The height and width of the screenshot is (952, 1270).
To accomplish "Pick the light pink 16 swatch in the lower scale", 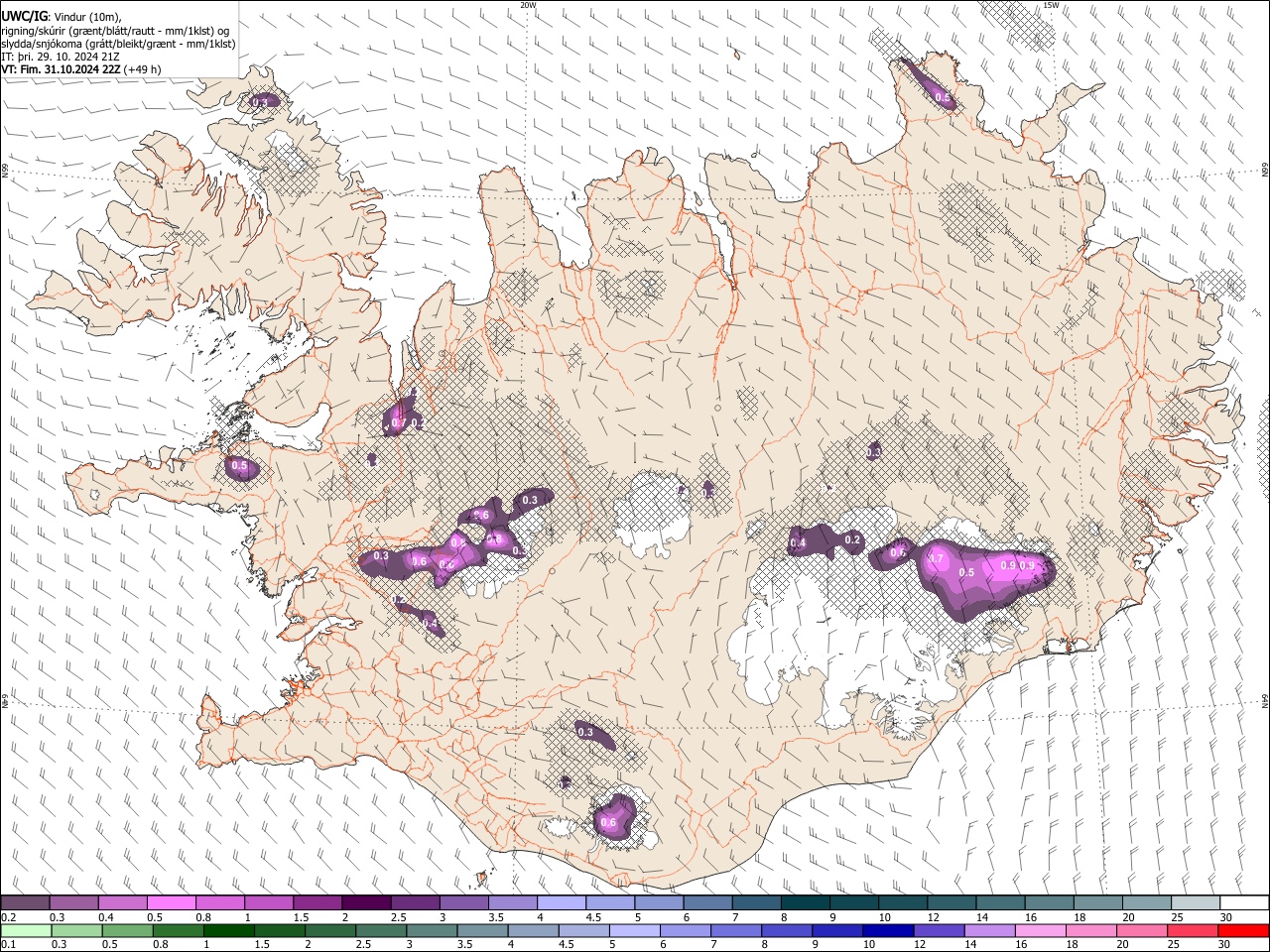I will 1040,931.
